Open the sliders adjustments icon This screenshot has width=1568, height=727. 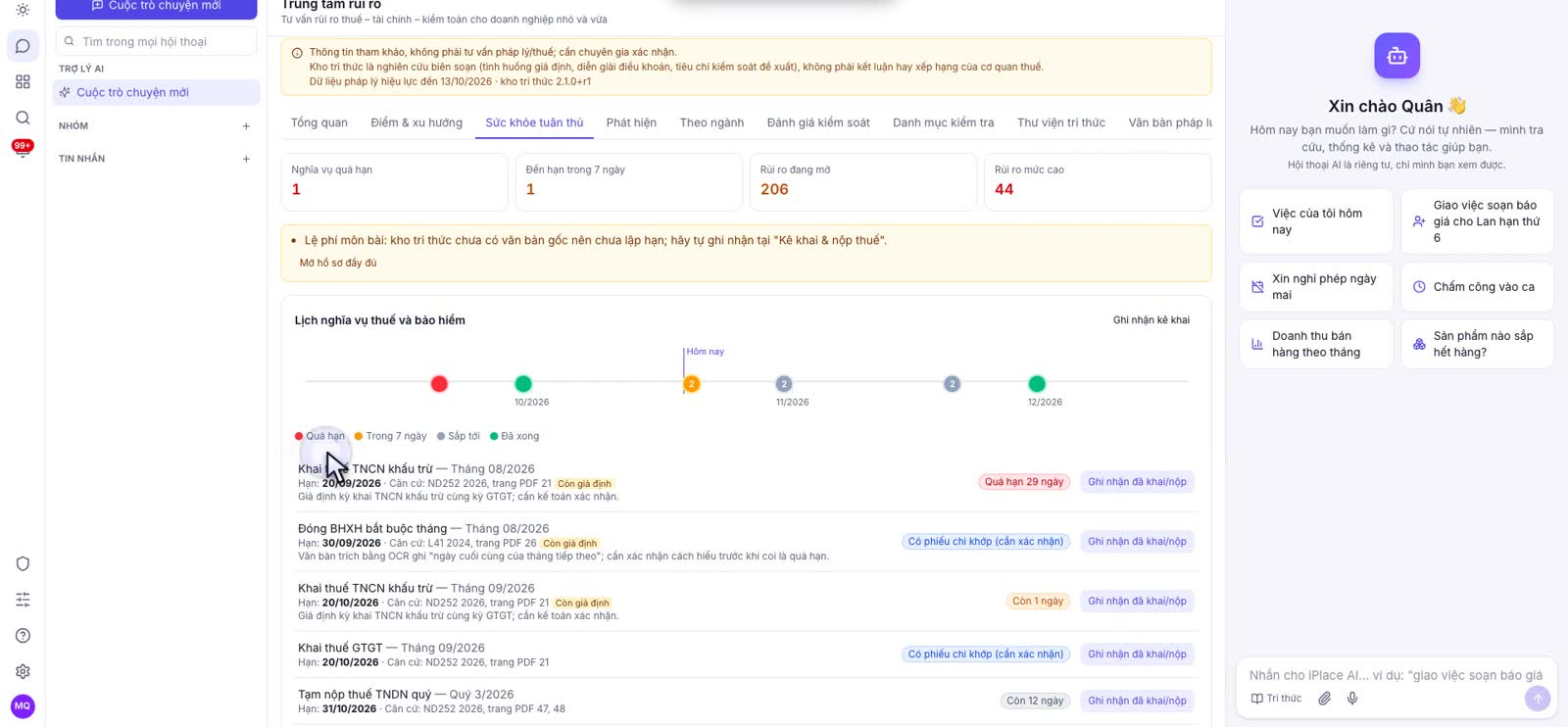click(23, 600)
